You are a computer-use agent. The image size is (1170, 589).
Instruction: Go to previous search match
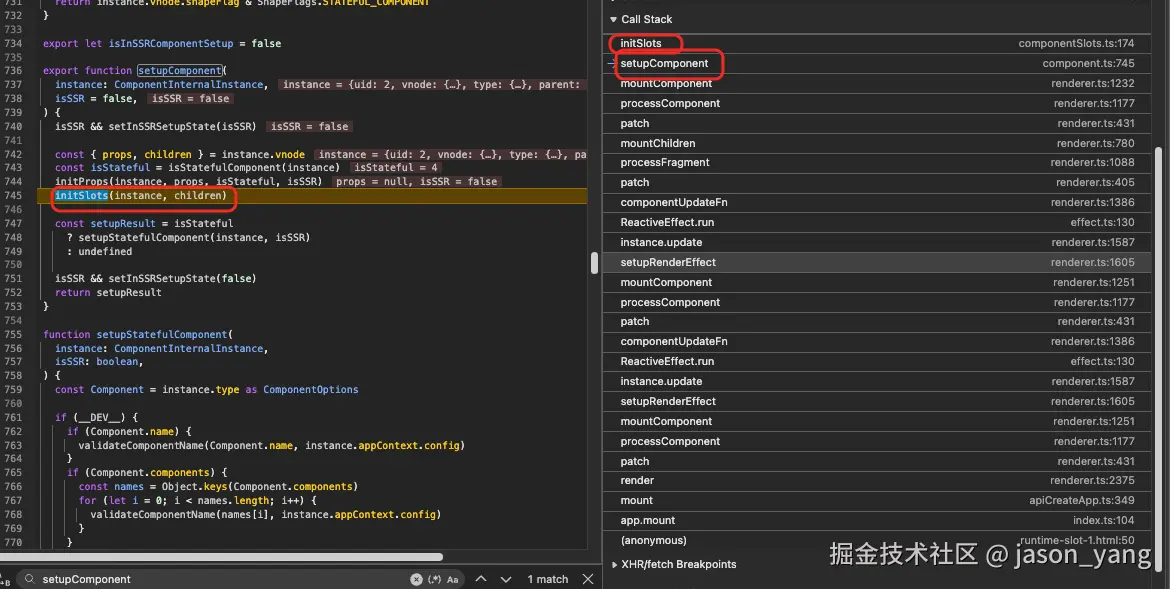point(481,579)
